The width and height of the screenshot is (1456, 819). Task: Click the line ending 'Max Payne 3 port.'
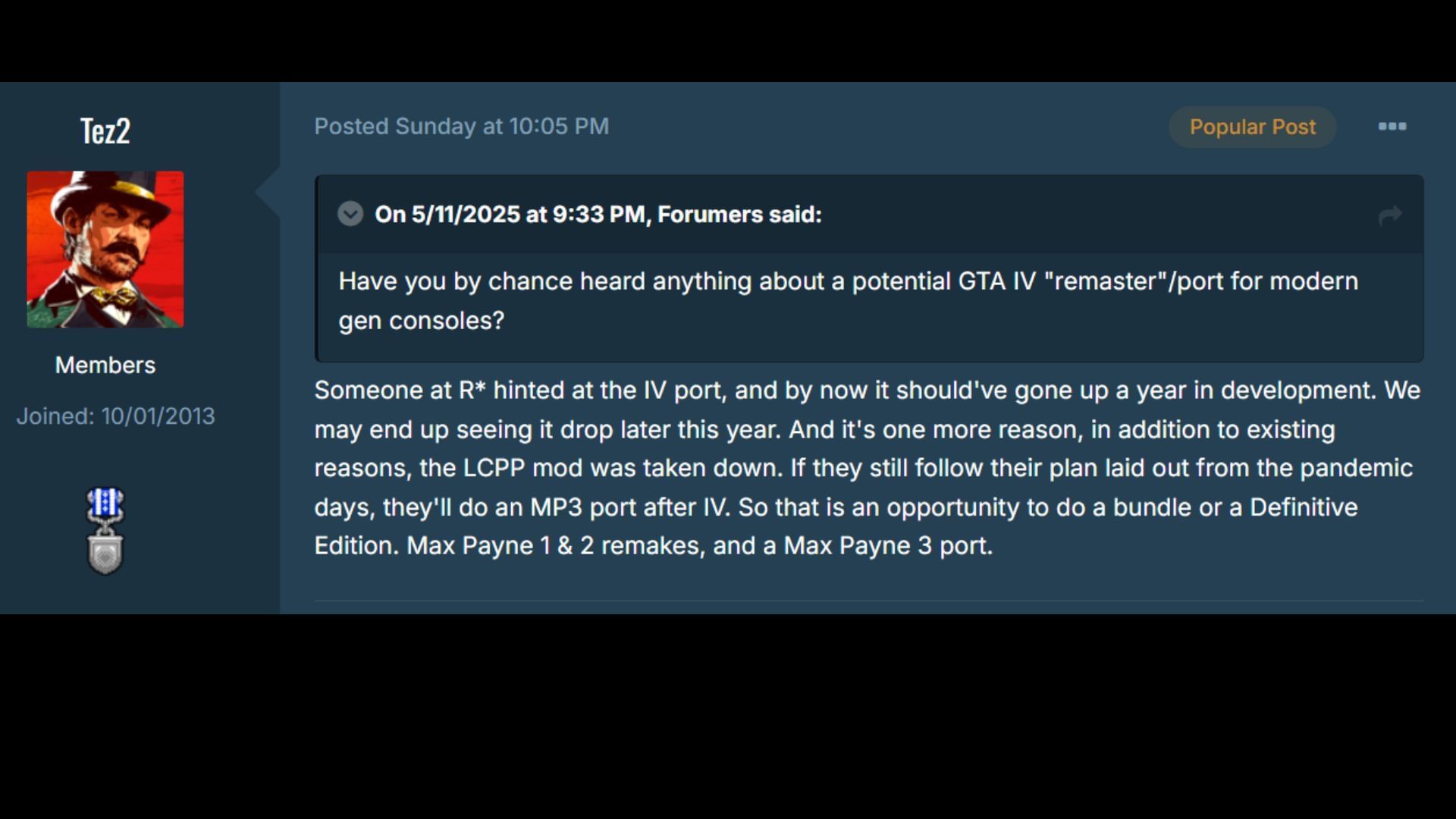click(653, 546)
